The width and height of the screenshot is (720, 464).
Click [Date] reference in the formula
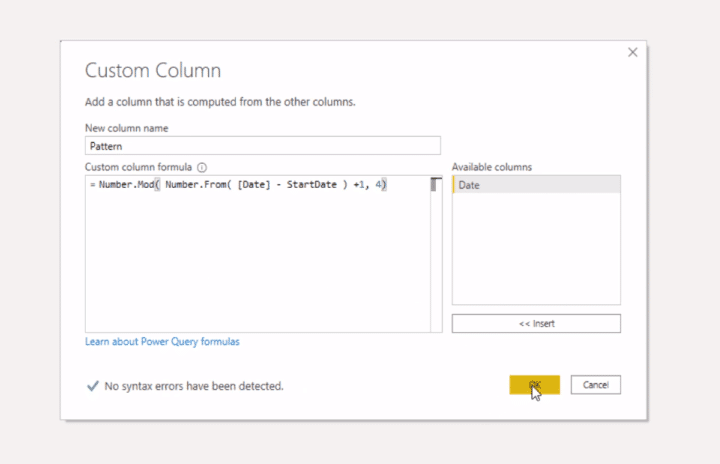[x=254, y=185]
